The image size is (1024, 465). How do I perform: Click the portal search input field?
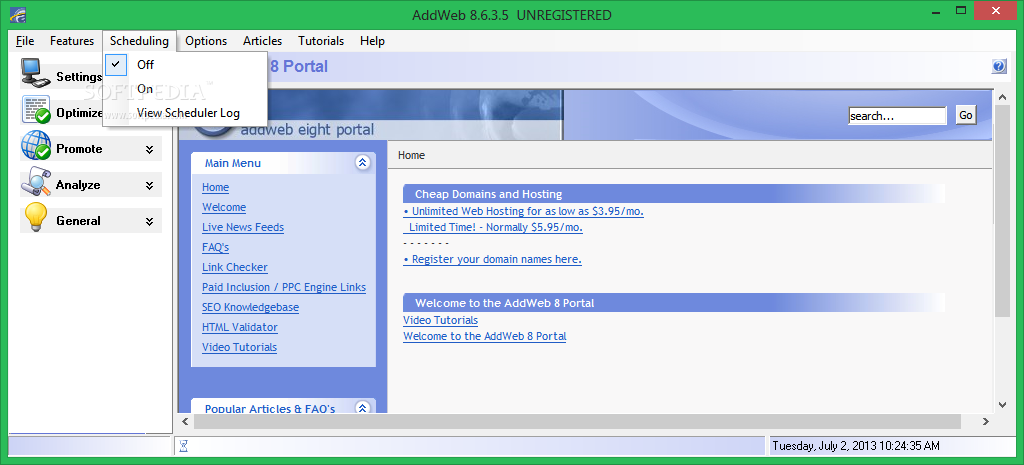click(x=897, y=116)
